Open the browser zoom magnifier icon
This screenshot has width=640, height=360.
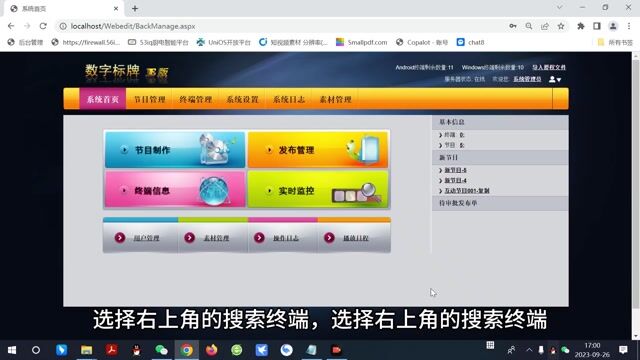click(529, 26)
